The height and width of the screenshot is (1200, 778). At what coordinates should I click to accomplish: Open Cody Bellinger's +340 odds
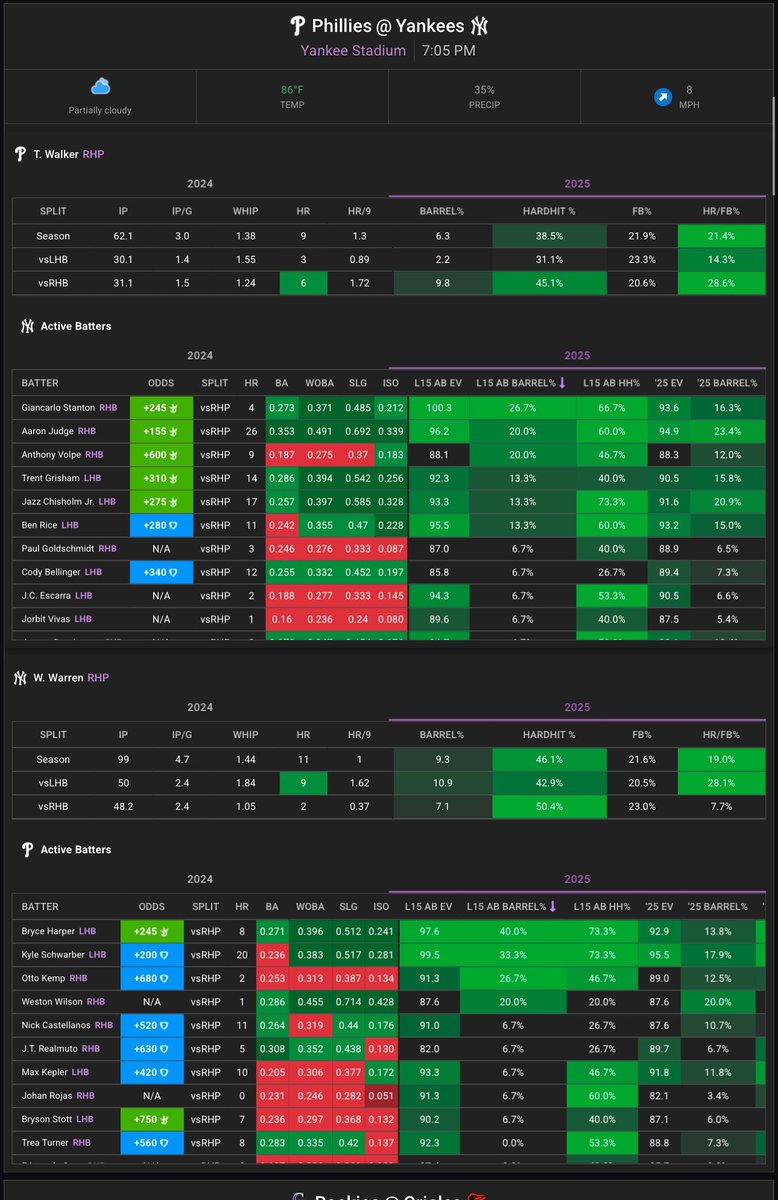pos(160,572)
